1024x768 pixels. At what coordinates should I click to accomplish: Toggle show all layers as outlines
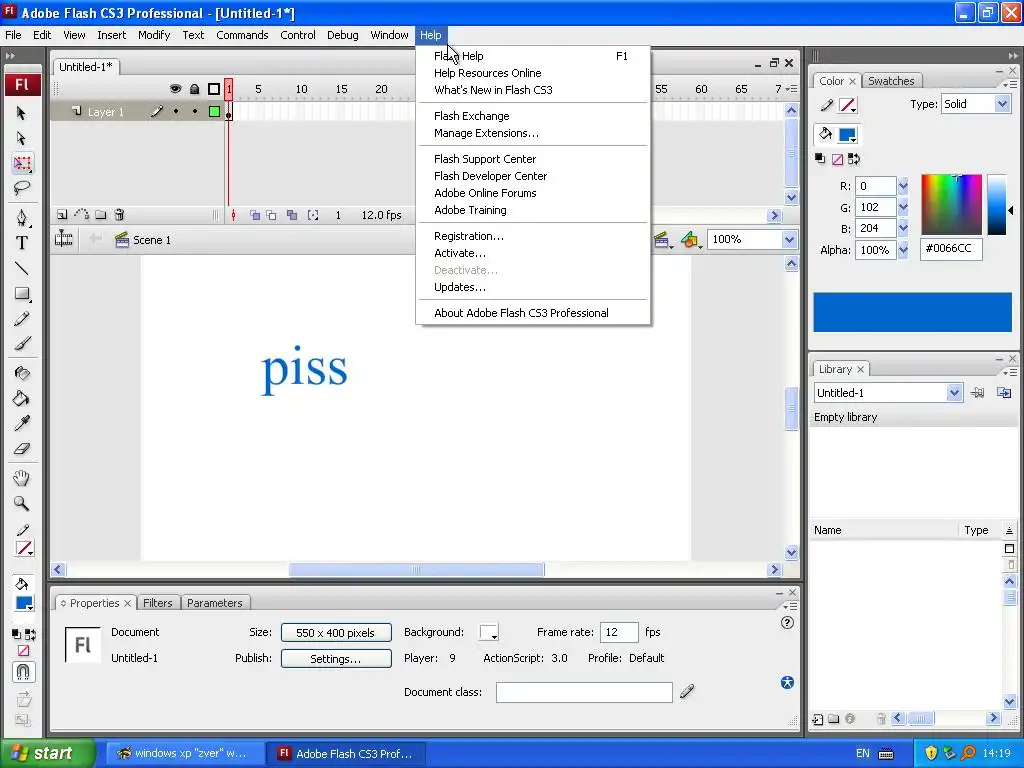(214, 89)
